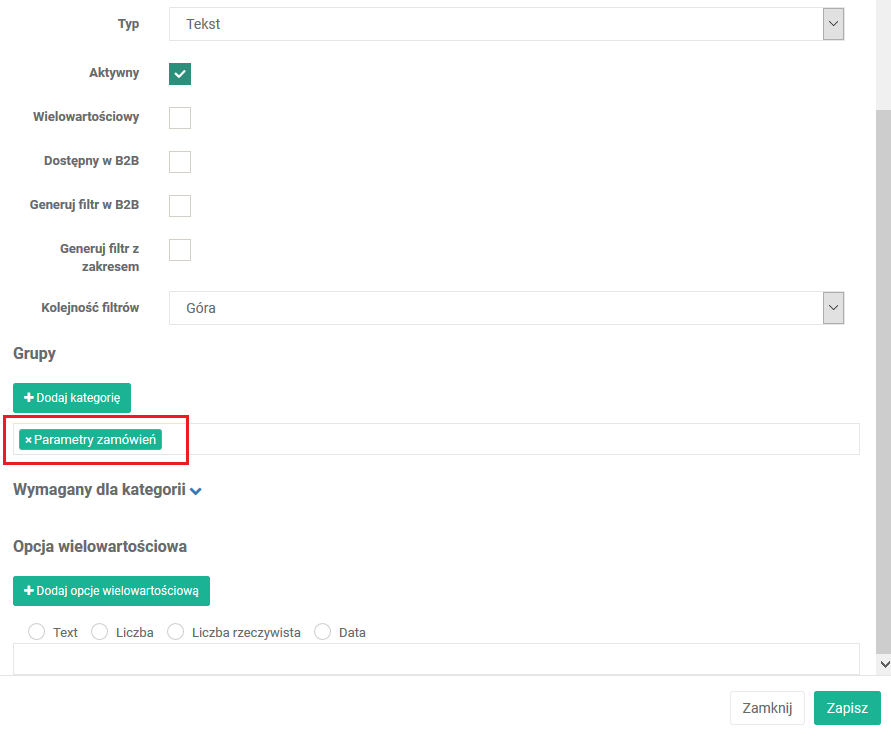Screen dimensions: 891x736
Task: Pick the Data radio option
Action: pyautogui.click(x=323, y=632)
